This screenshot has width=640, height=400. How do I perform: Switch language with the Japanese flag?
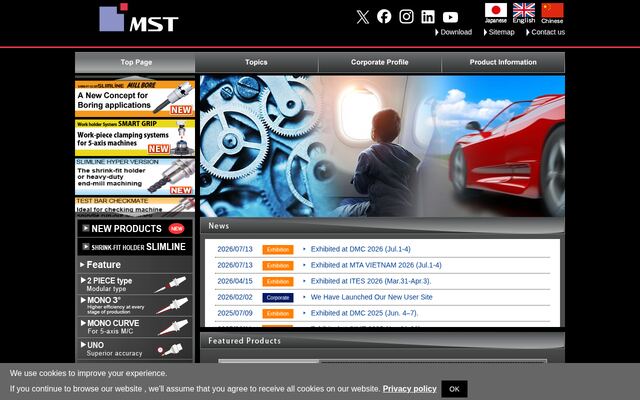496,13
